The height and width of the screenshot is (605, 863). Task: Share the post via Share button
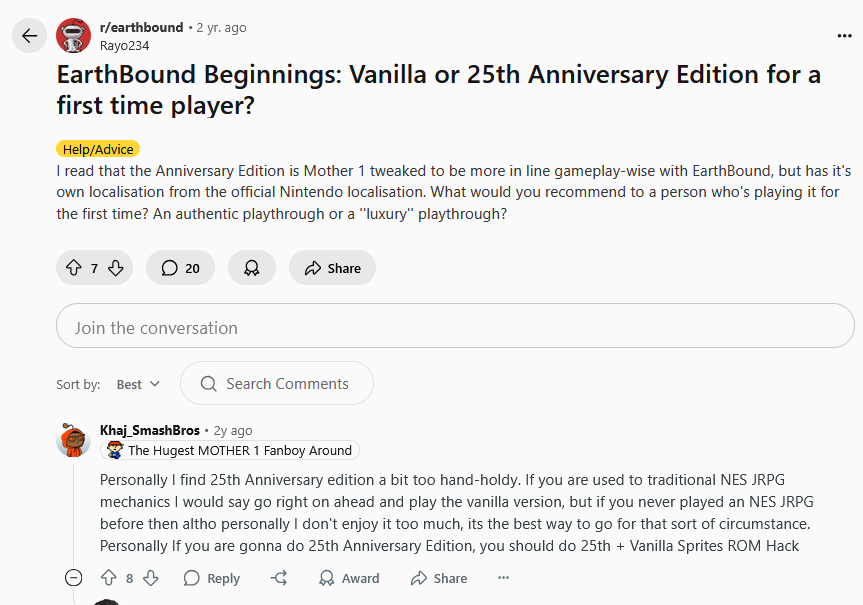332,268
